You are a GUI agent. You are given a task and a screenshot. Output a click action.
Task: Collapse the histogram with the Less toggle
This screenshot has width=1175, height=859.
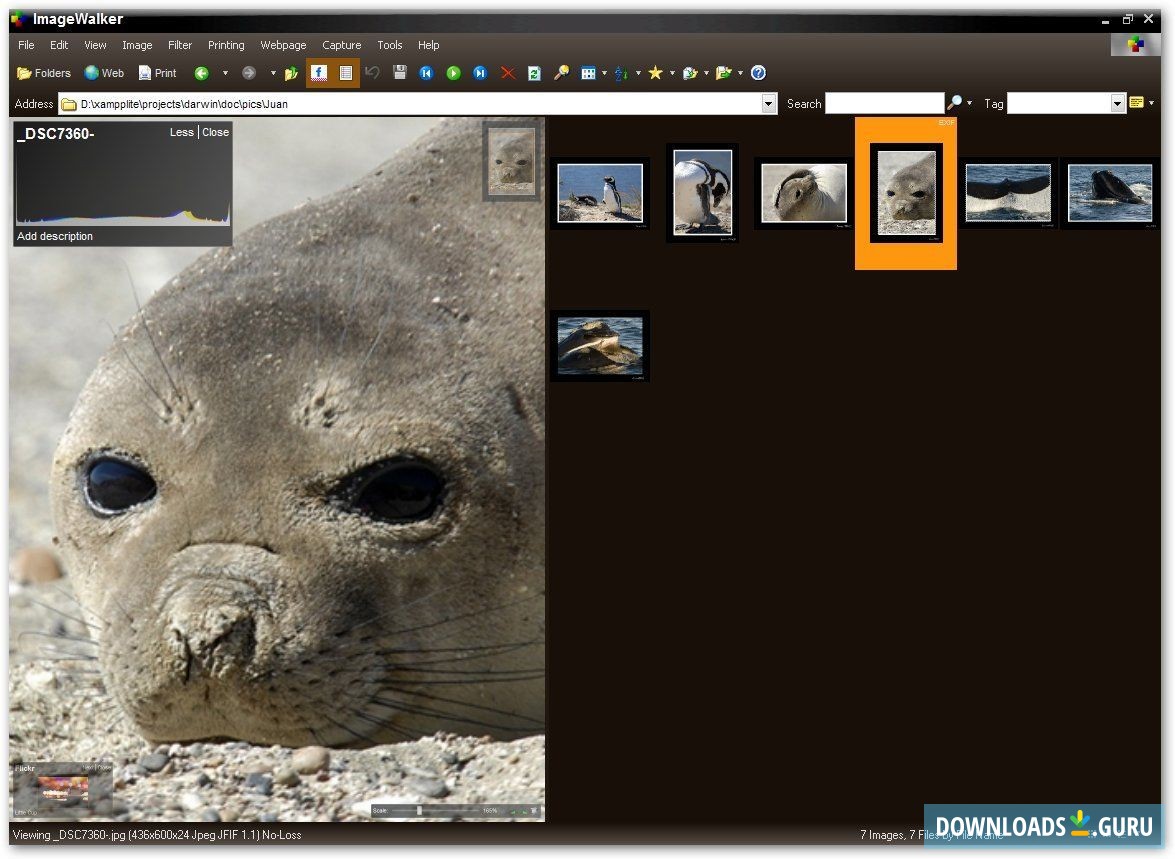[x=181, y=132]
